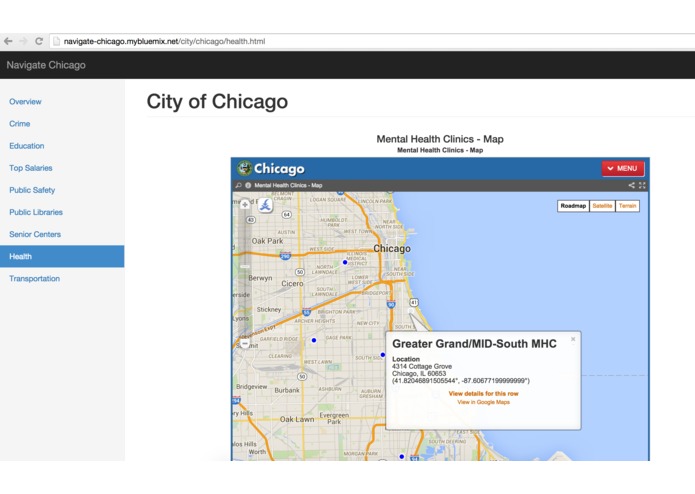Click the map zoom out minus button
The height and width of the screenshot is (494, 695).
point(245,343)
